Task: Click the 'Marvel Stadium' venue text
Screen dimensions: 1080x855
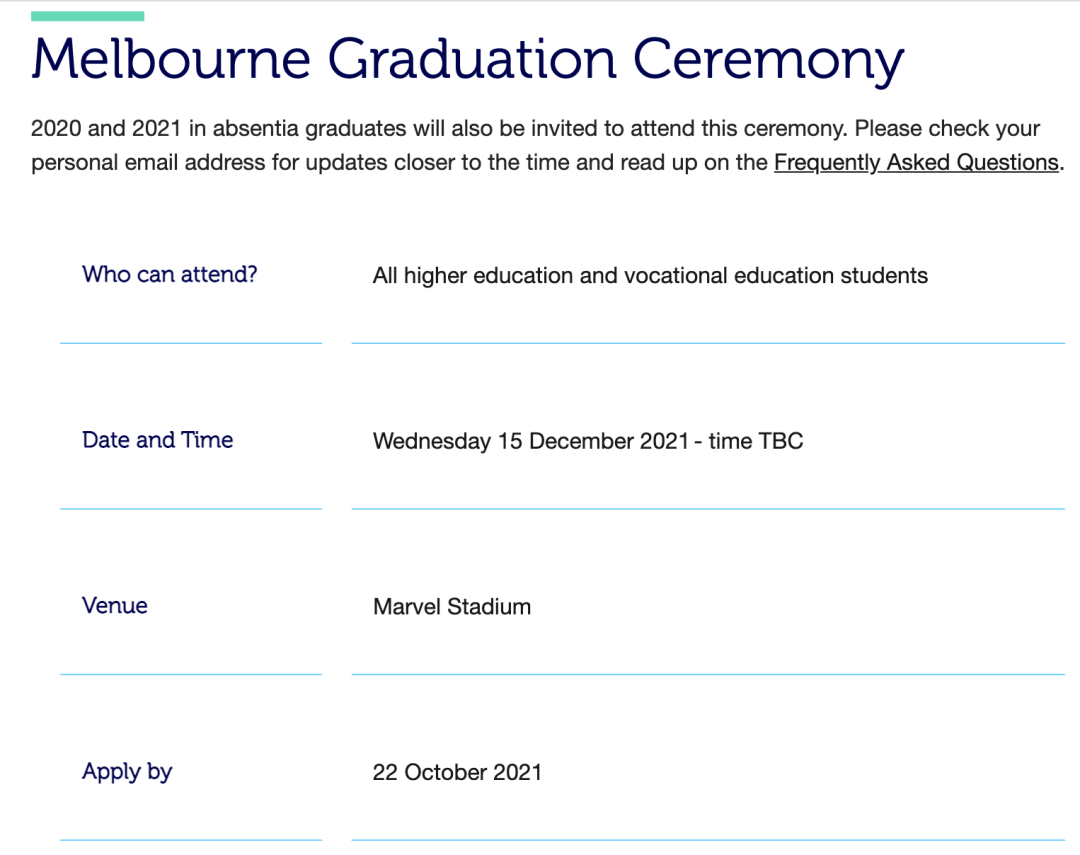Action: 452,607
